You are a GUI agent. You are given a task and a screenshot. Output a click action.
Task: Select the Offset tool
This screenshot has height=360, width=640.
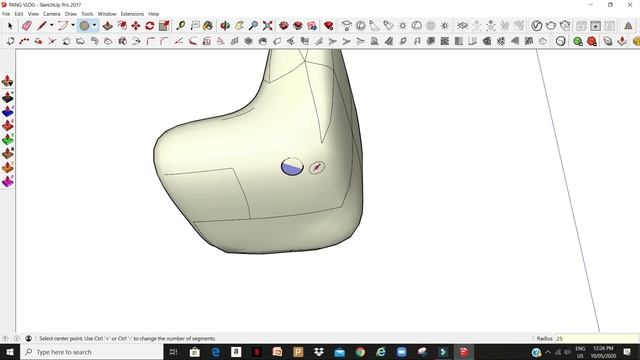pyautogui.click(x=122, y=26)
